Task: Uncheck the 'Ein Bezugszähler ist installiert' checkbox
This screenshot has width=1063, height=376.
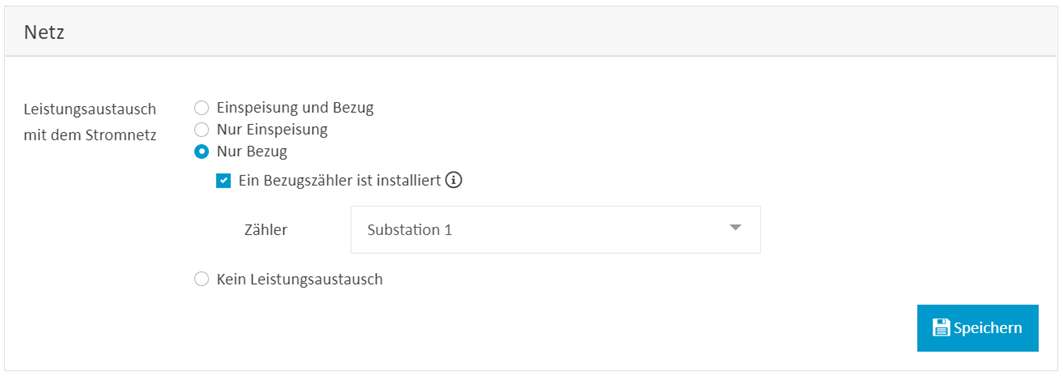Action: tap(223, 182)
